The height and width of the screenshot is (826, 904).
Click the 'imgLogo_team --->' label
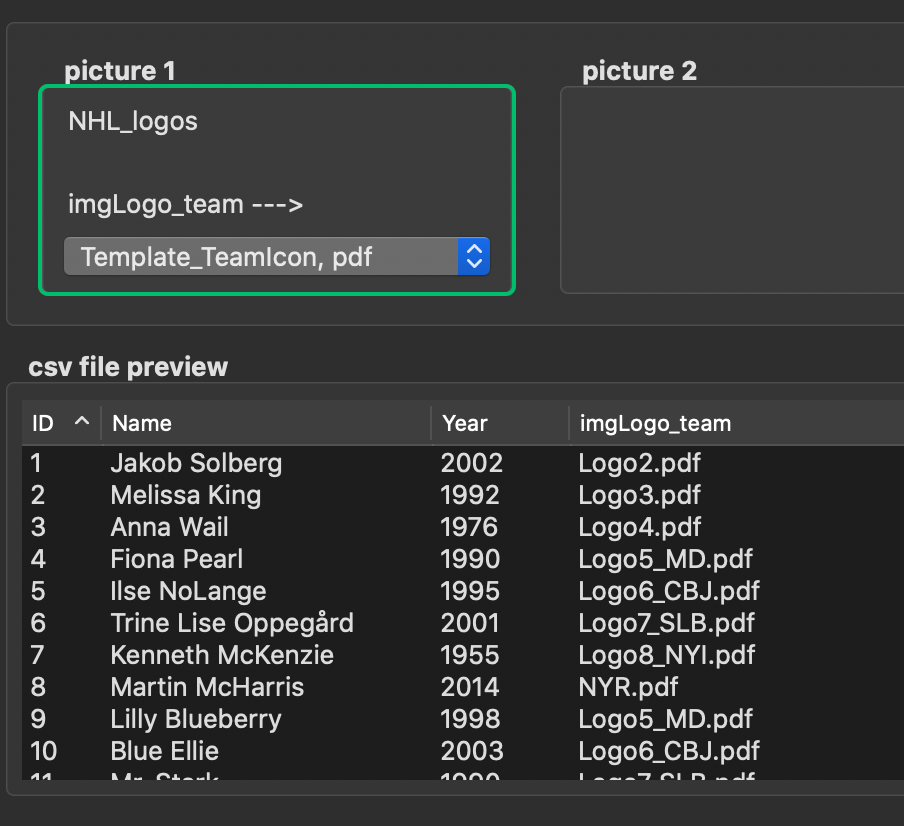coord(185,205)
